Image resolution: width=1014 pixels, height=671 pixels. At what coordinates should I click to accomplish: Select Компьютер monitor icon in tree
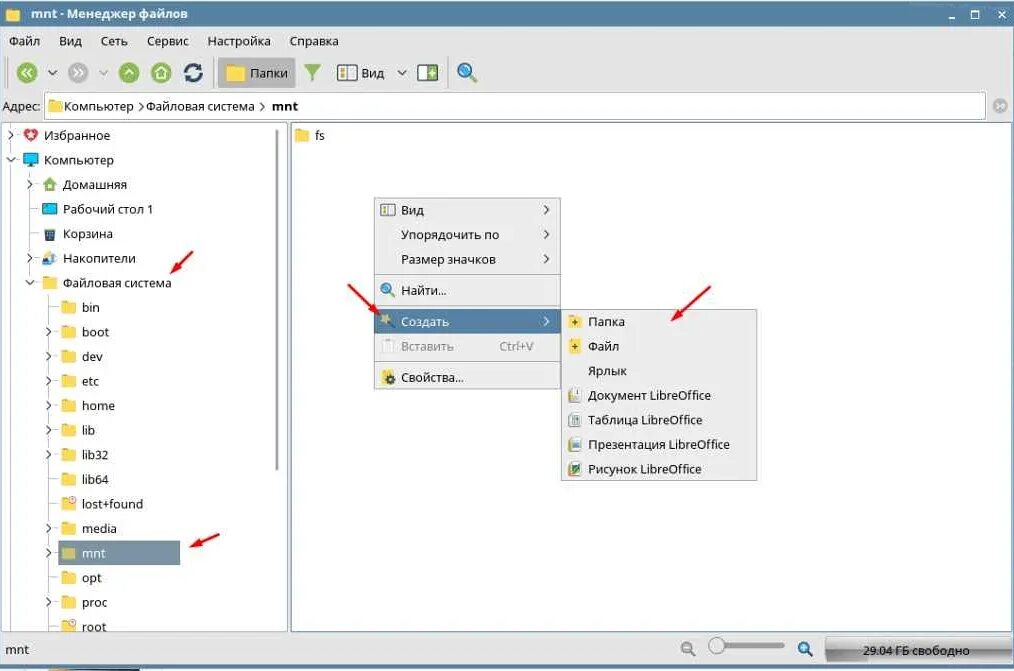tap(30, 160)
